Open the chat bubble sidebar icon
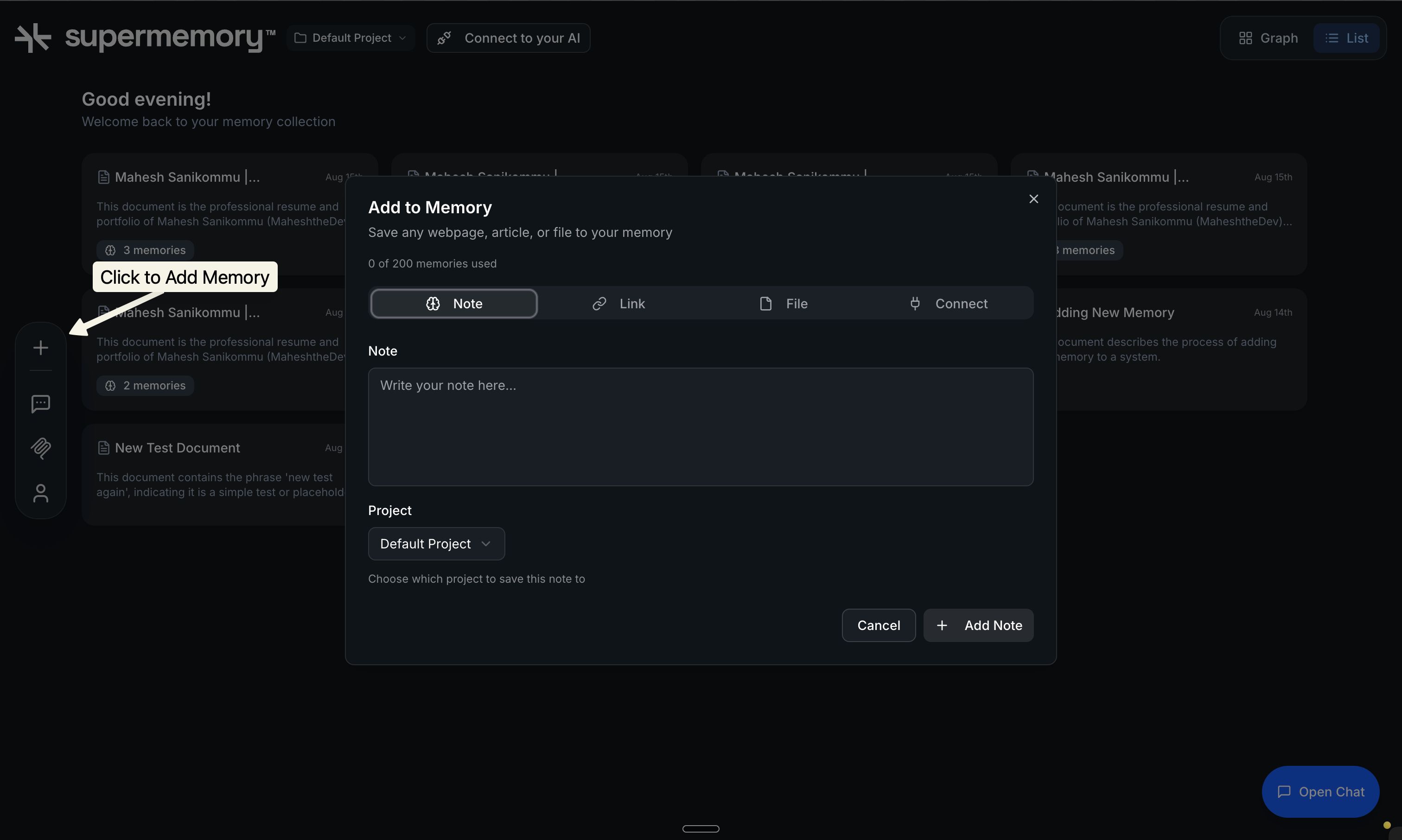 pyautogui.click(x=41, y=404)
